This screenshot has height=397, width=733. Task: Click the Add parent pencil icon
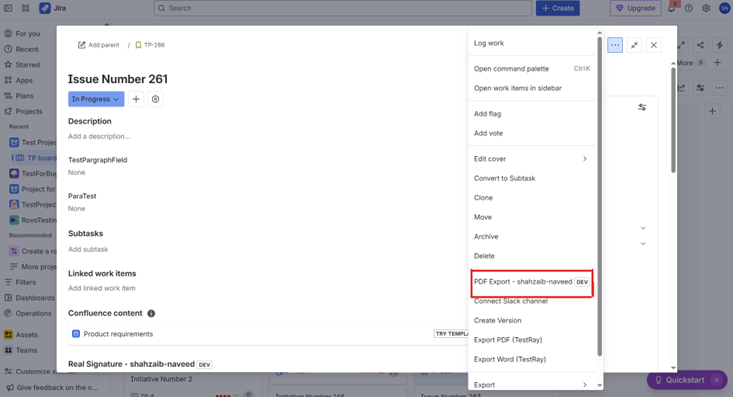(x=82, y=45)
